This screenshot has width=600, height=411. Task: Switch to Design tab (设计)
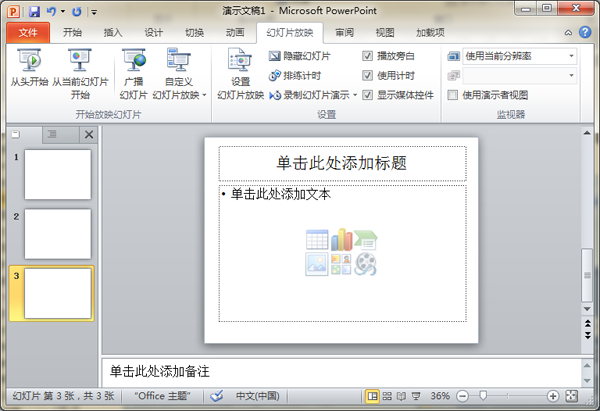[153, 33]
